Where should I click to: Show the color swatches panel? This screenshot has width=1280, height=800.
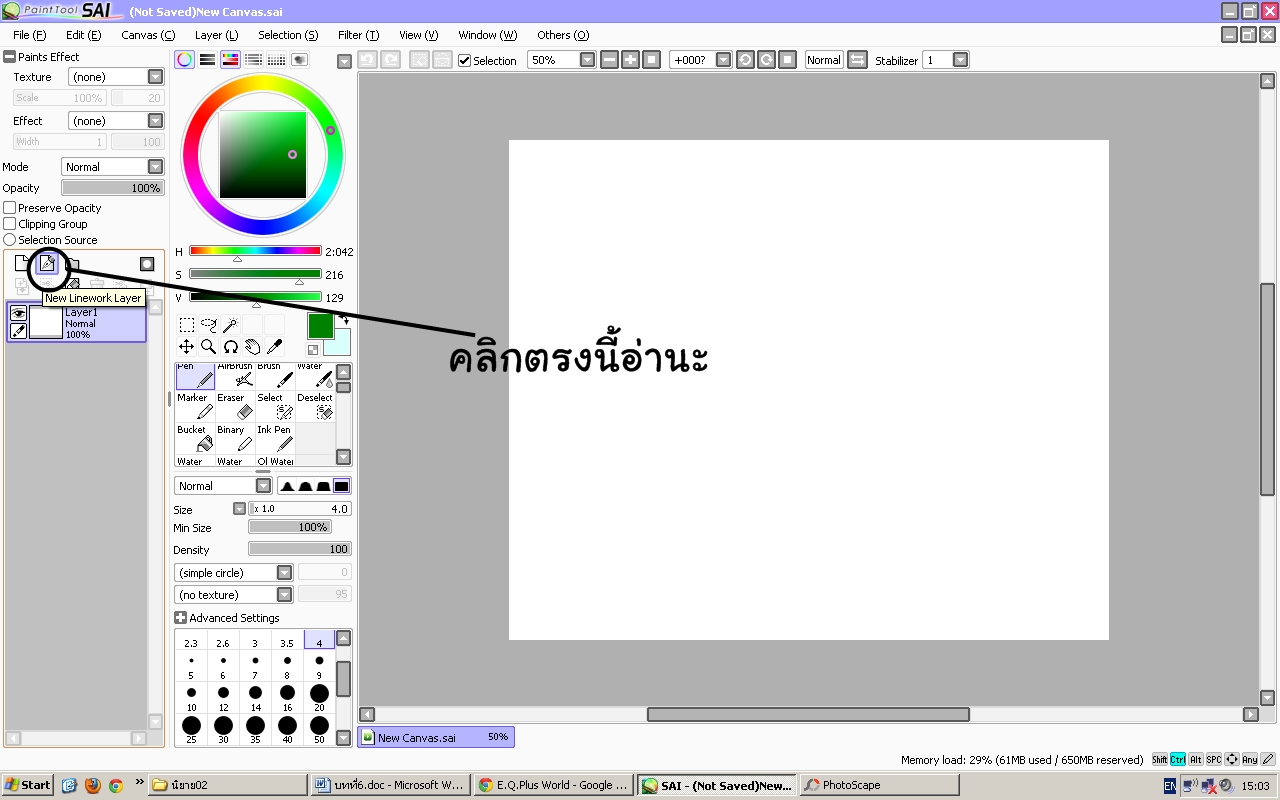point(276,60)
